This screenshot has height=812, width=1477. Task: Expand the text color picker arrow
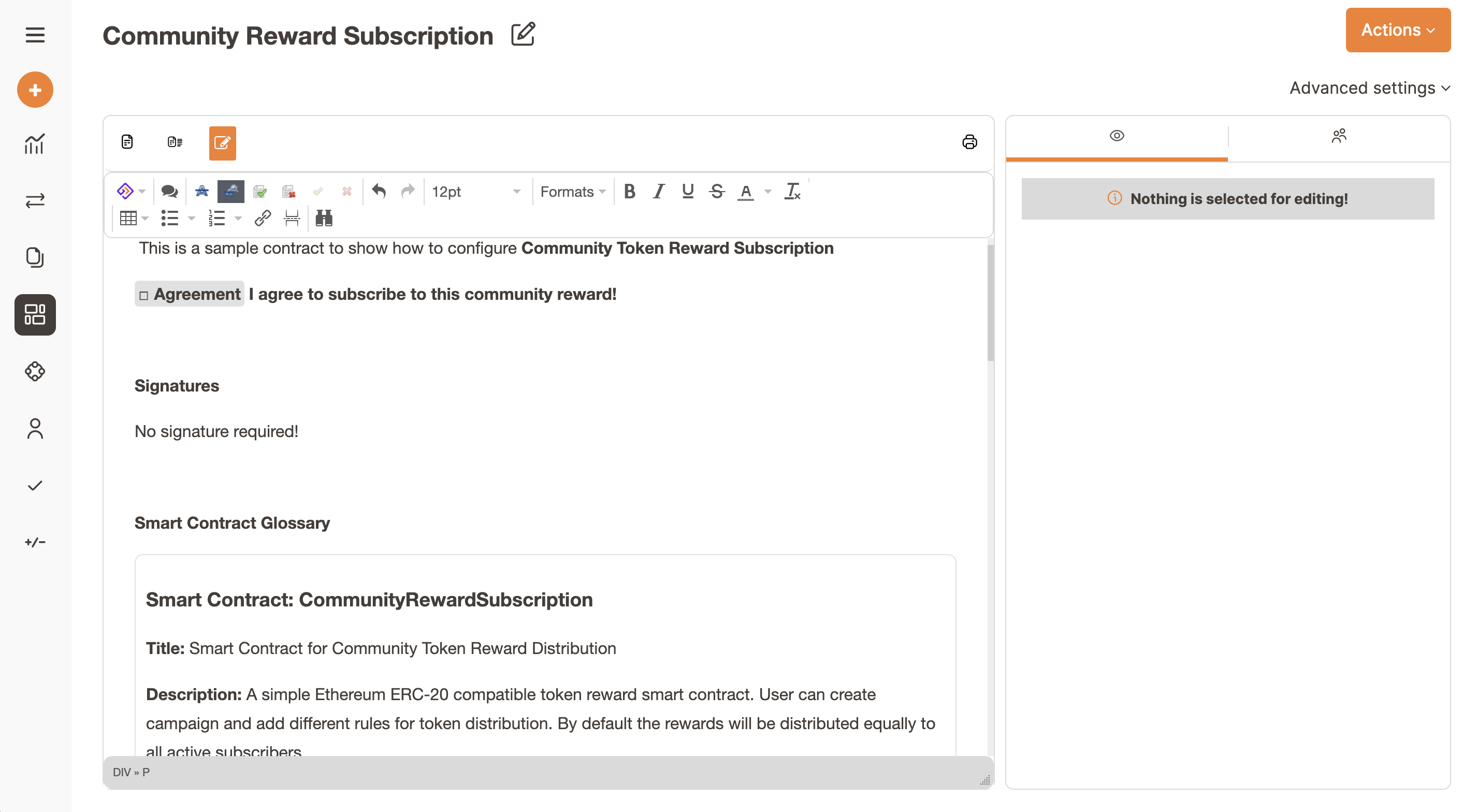[x=768, y=192]
